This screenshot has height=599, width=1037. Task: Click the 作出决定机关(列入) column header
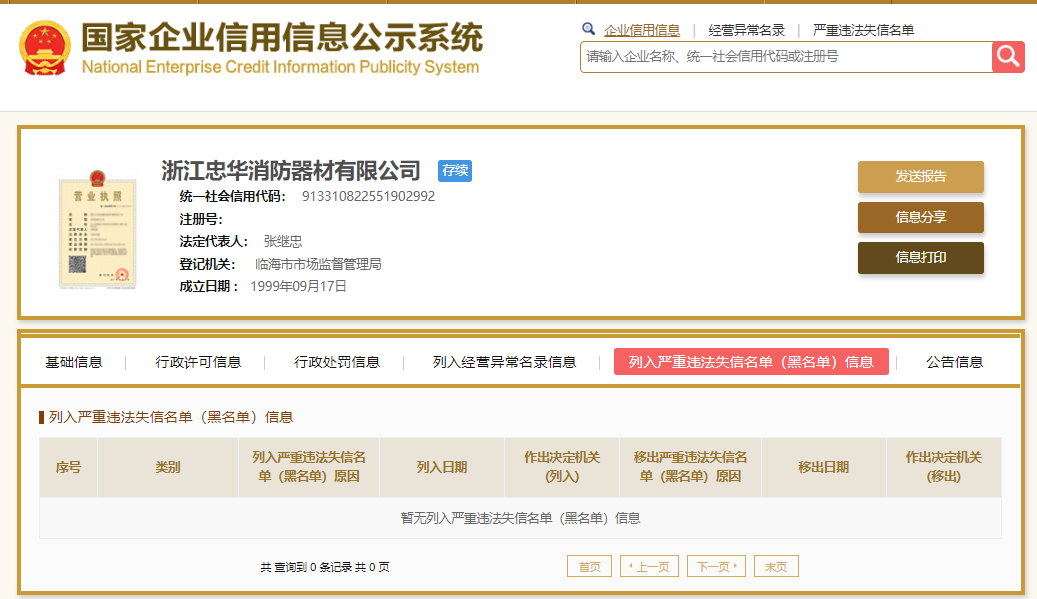coord(561,467)
